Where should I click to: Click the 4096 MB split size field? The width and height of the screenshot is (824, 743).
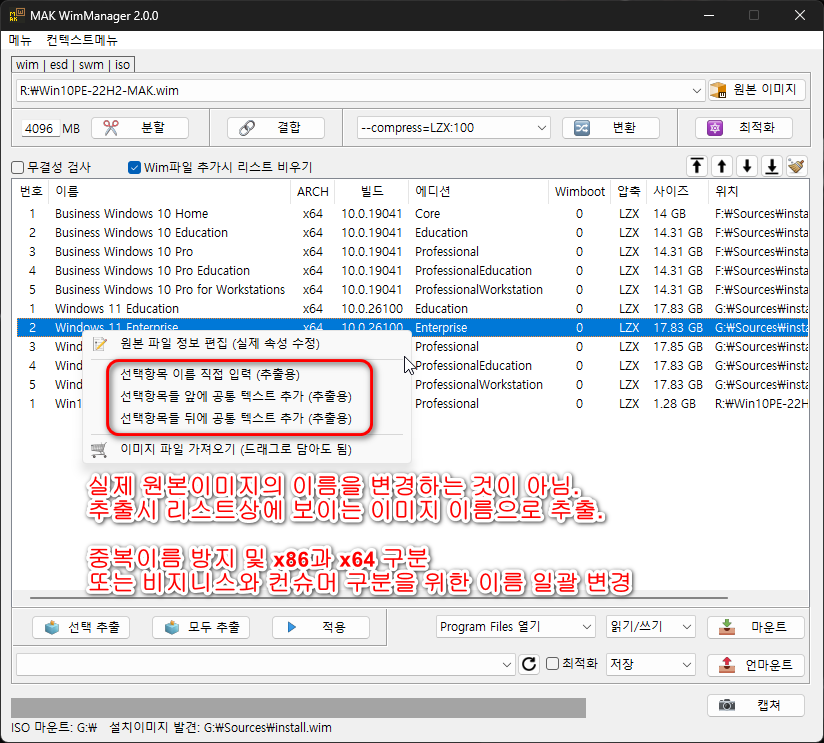[x=40, y=128]
